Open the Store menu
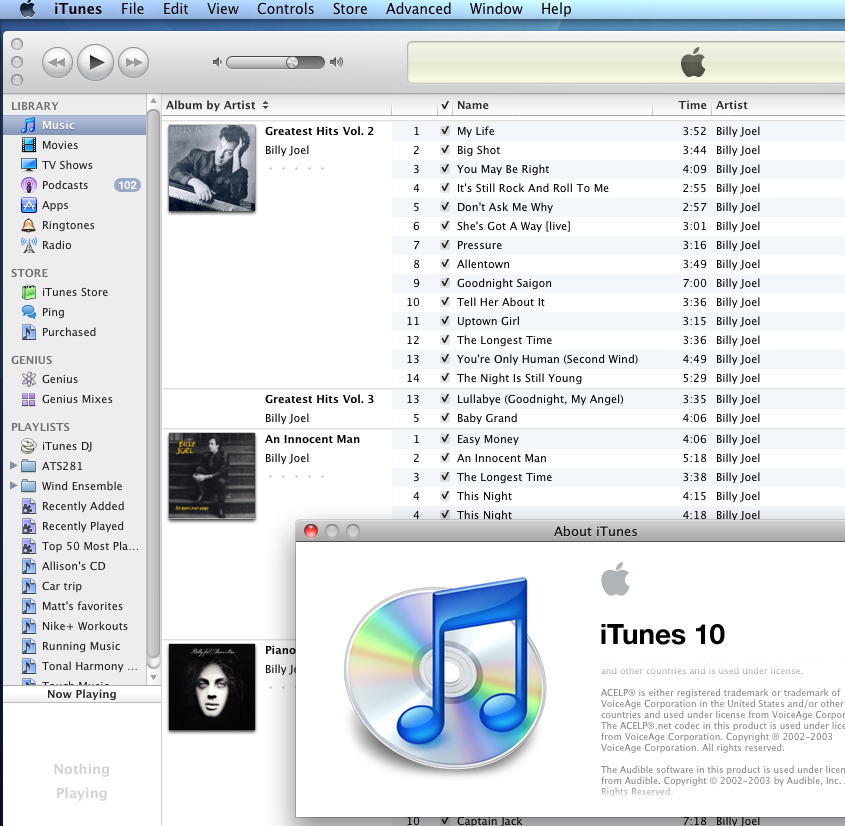This screenshot has width=845, height=826. 350,9
